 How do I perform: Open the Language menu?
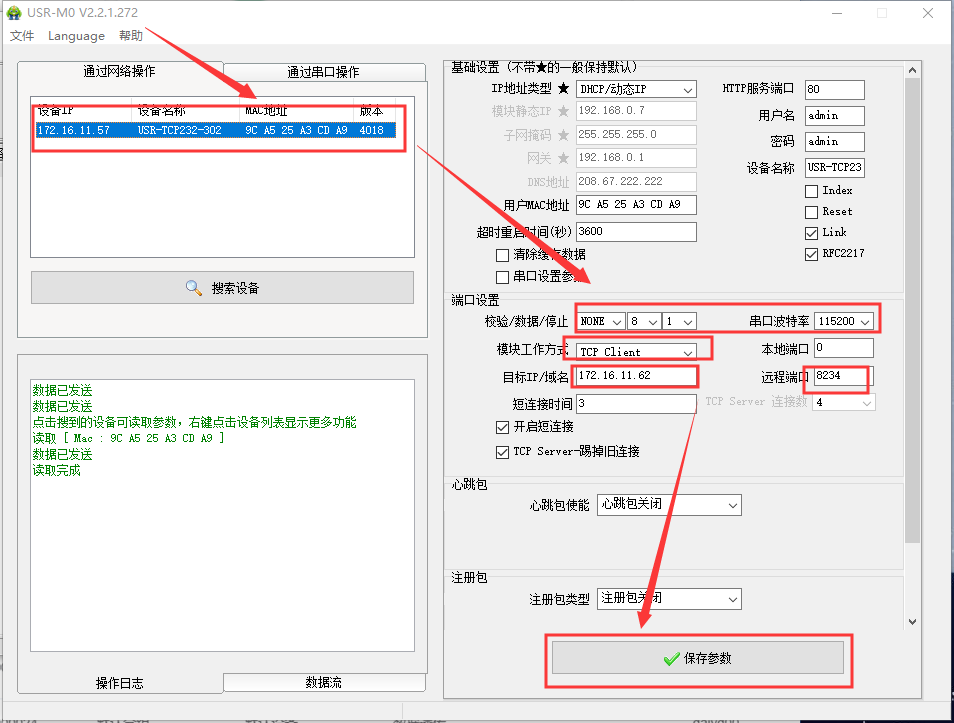coord(76,36)
